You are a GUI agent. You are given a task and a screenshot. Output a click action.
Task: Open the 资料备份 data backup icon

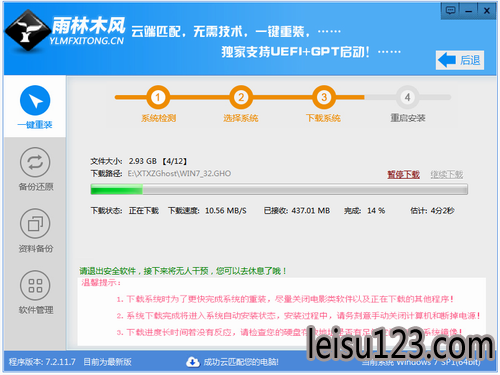pos(35,224)
